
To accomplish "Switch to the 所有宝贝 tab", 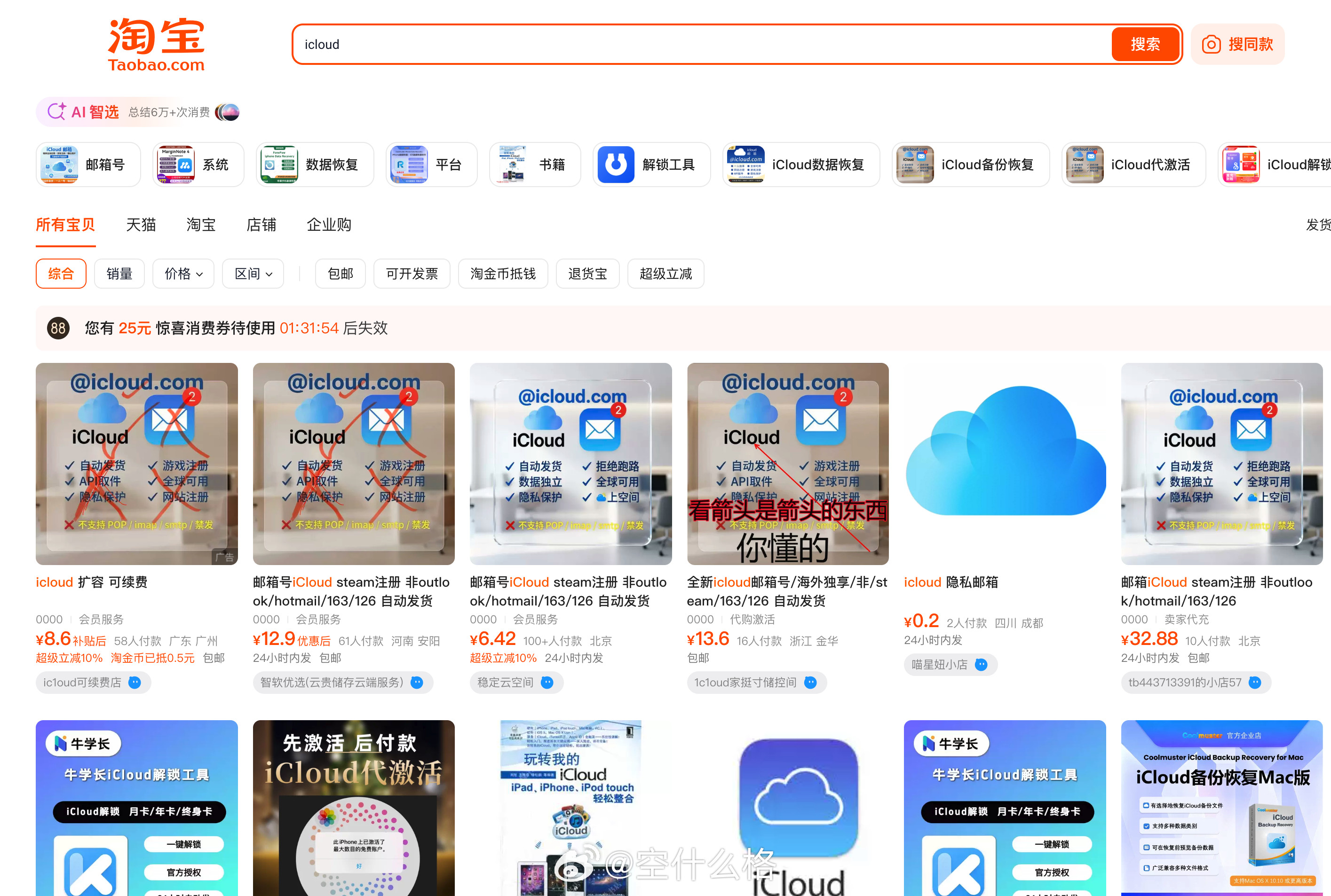I will click(66, 225).
